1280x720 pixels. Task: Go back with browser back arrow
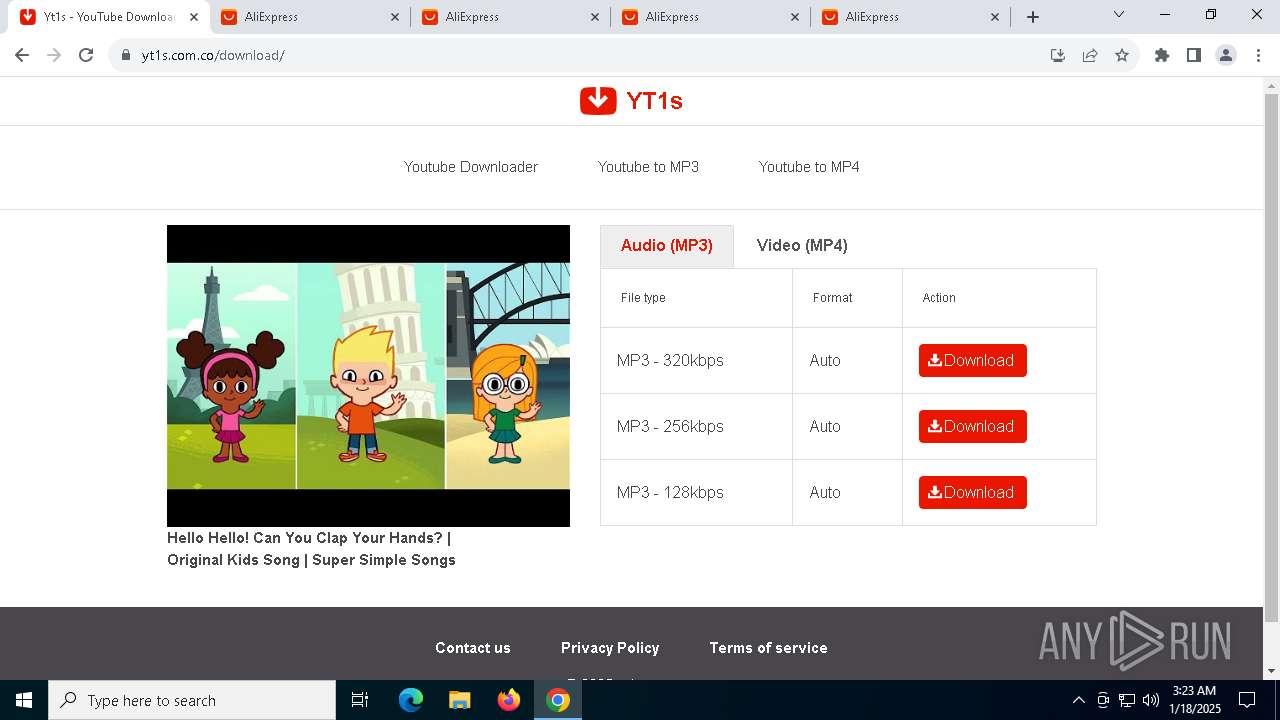click(22, 55)
